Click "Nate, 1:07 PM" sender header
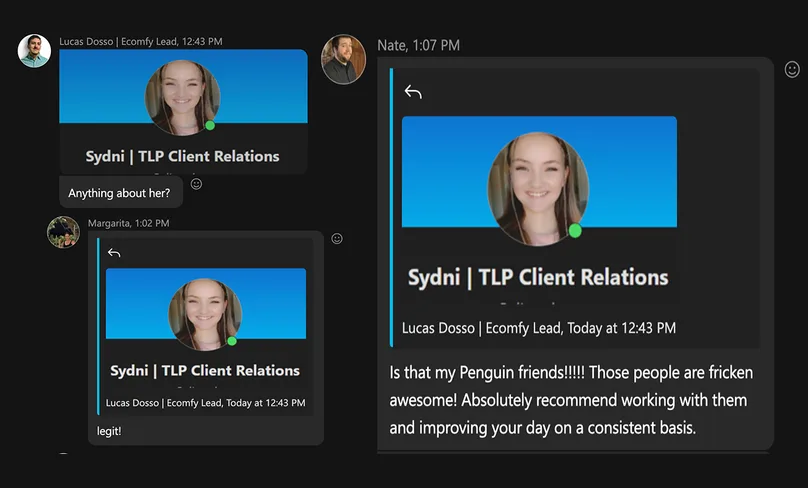This screenshot has height=488, width=808. coord(418,45)
